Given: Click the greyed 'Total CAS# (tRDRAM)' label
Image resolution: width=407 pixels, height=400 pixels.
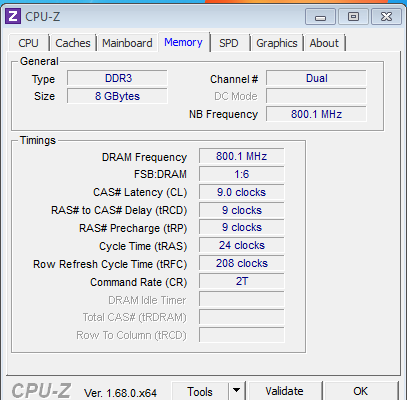Looking at the screenshot, I should click(134, 318).
